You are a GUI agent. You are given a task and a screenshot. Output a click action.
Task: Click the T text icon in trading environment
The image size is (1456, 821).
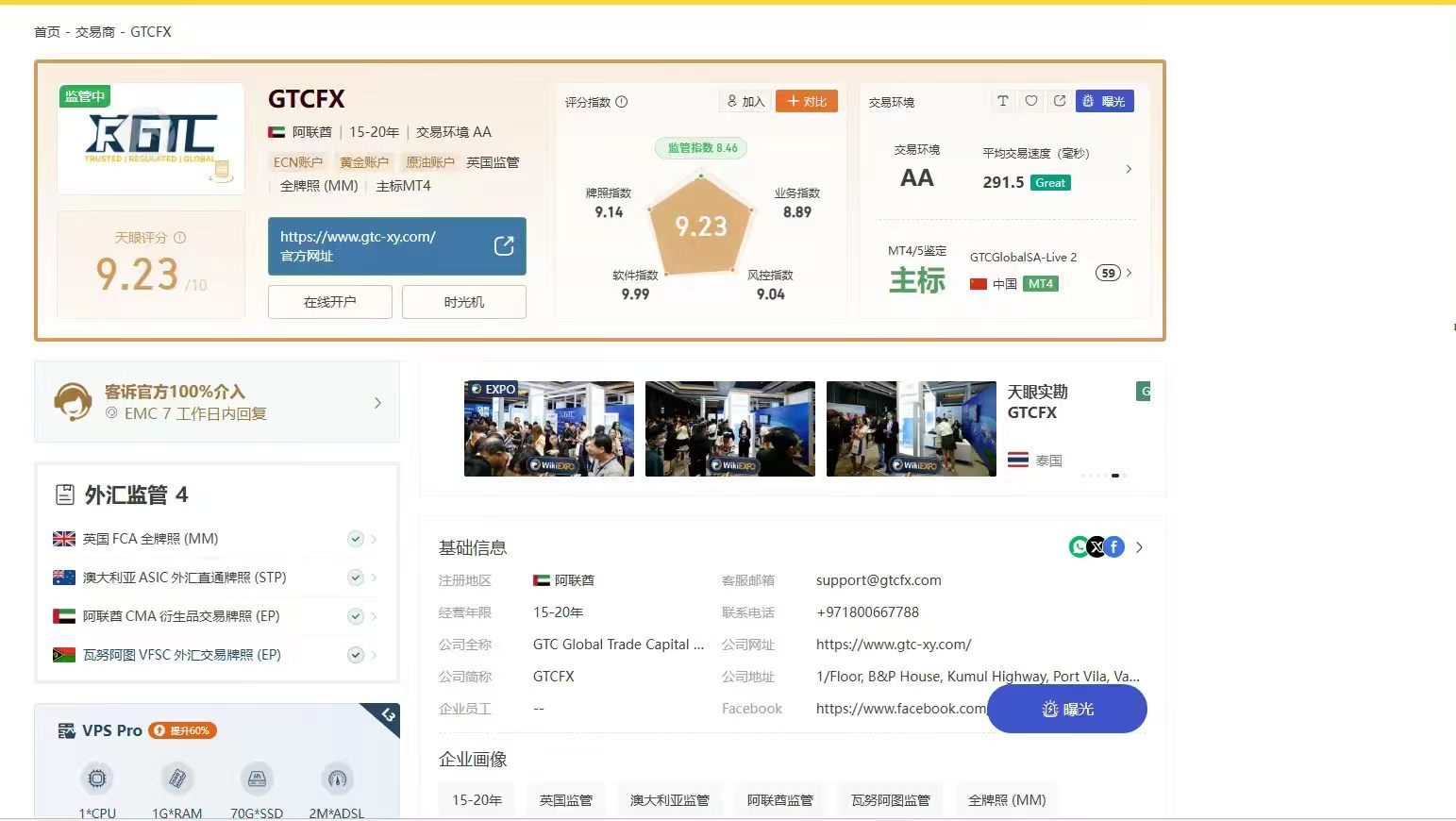click(1003, 101)
